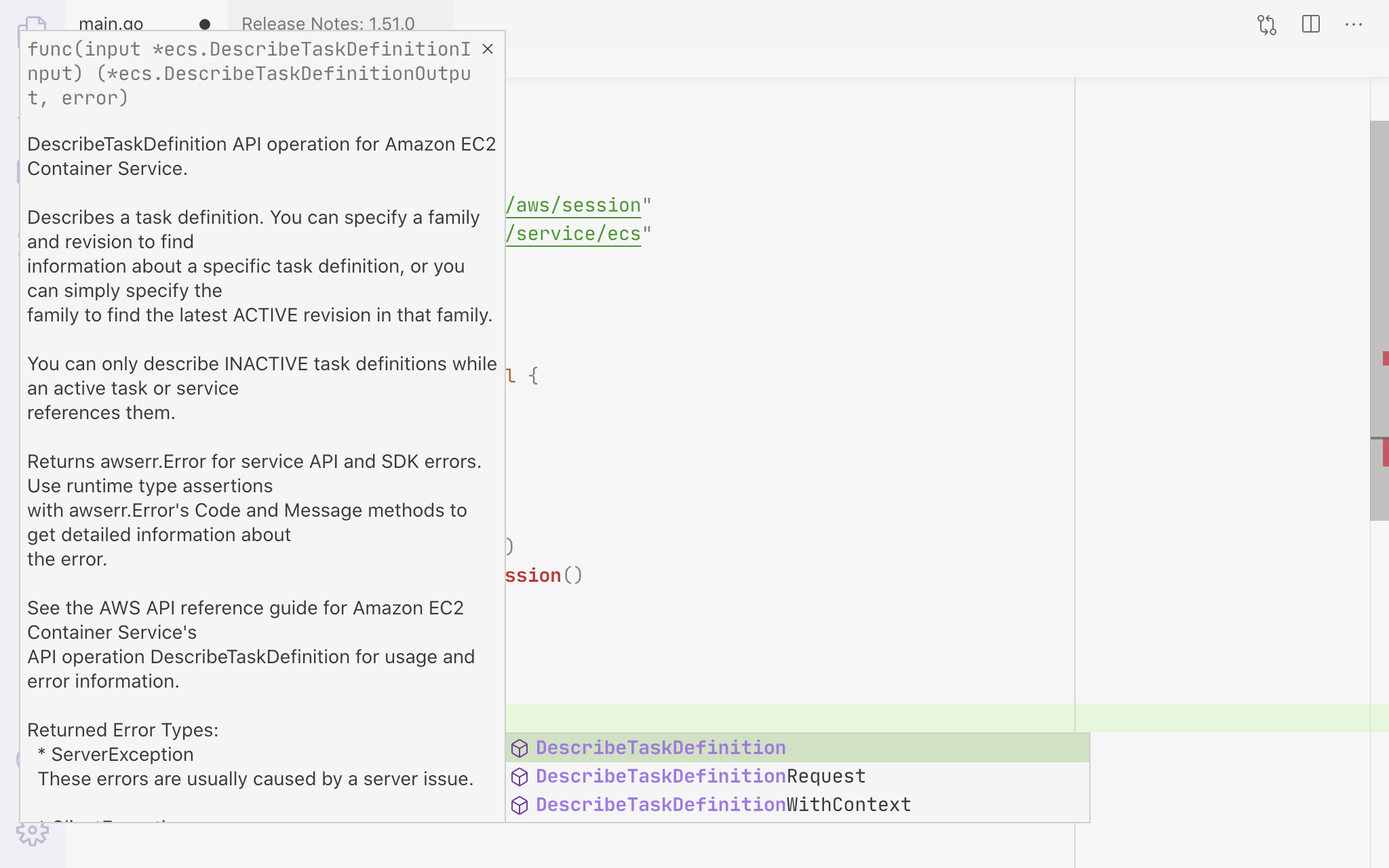Expand details for DescribeTaskDefinitionRequest suggestion

tap(699, 776)
